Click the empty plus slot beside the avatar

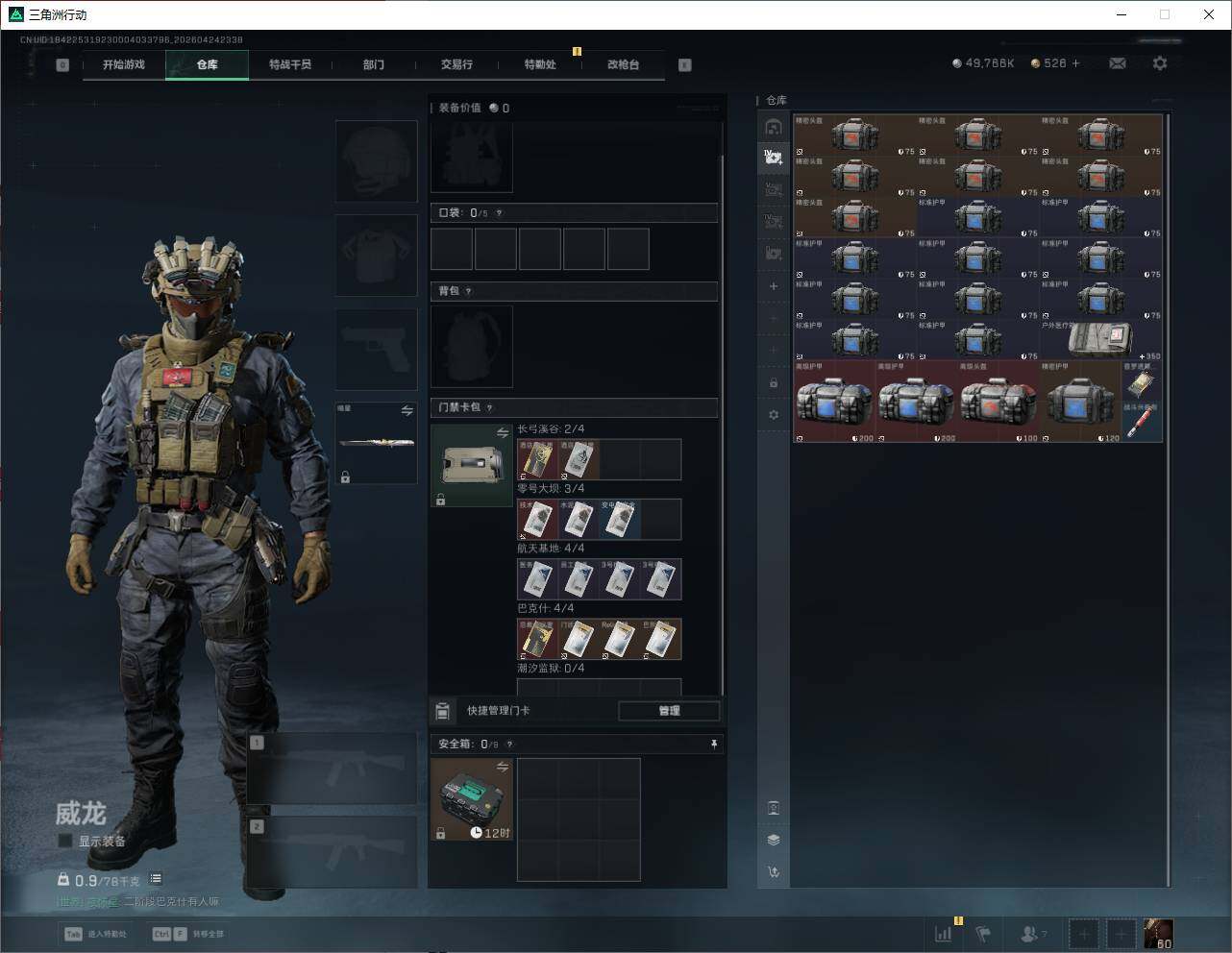click(x=1121, y=933)
